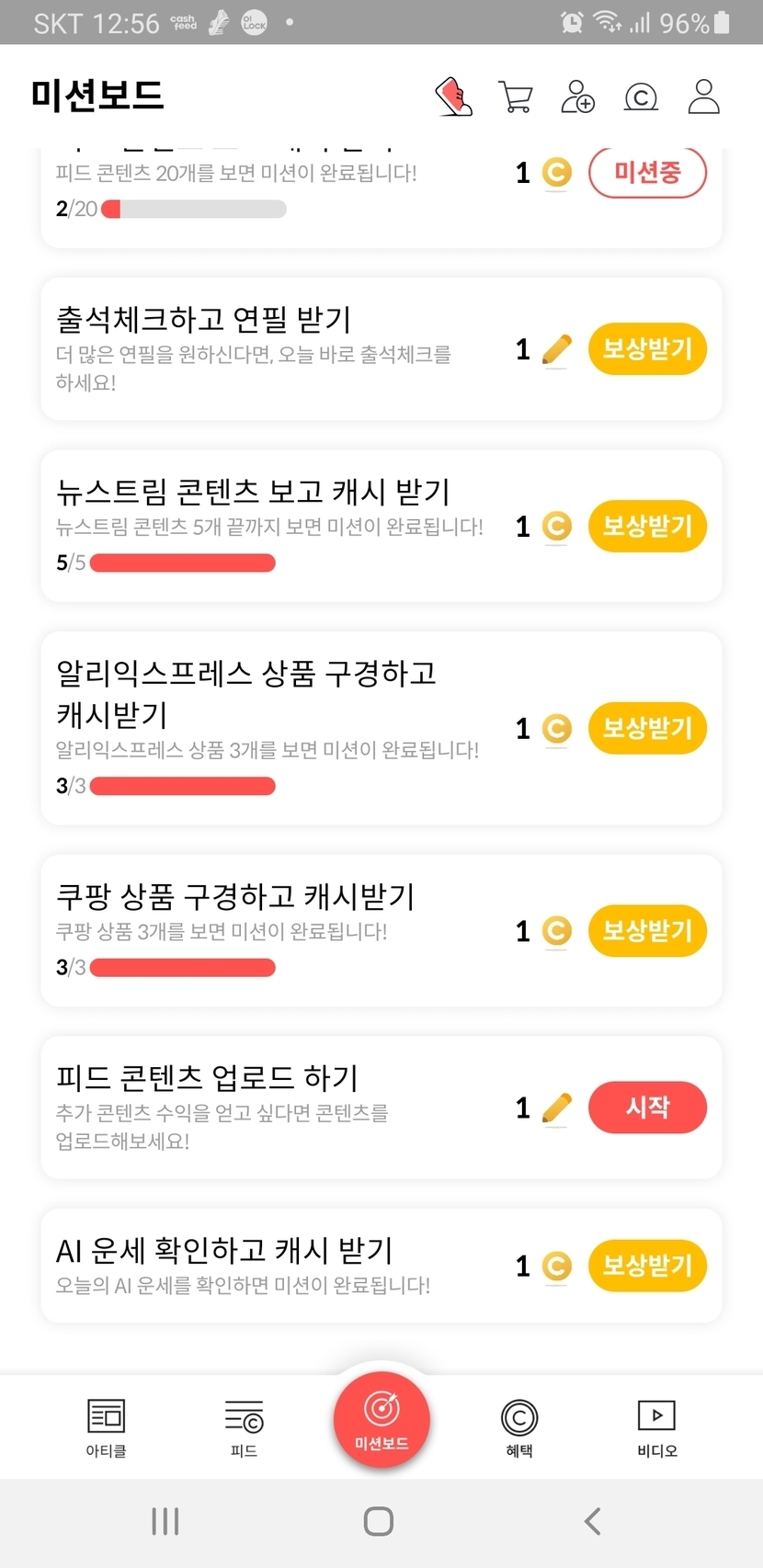Claim reward for AI 운세 mission
This screenshot has width=763, height=1568.
(x=647, y=1266)
